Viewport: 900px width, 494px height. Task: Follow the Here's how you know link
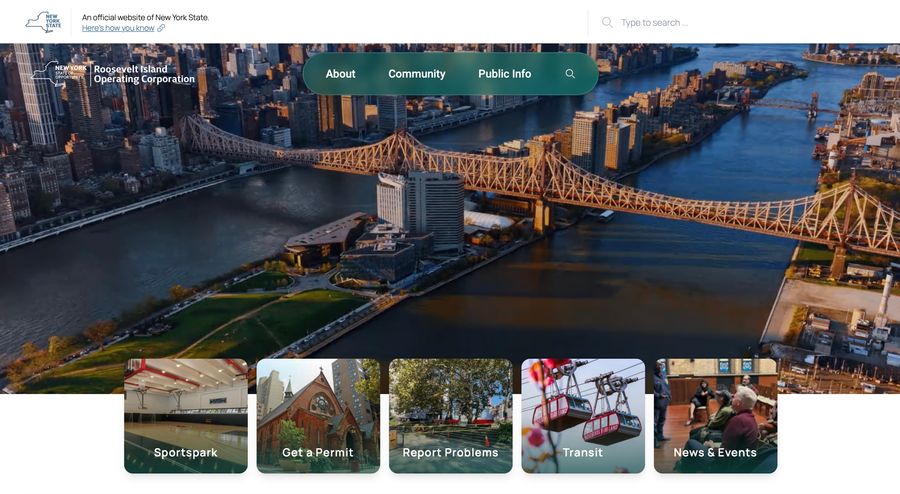[x=118, y=28]
